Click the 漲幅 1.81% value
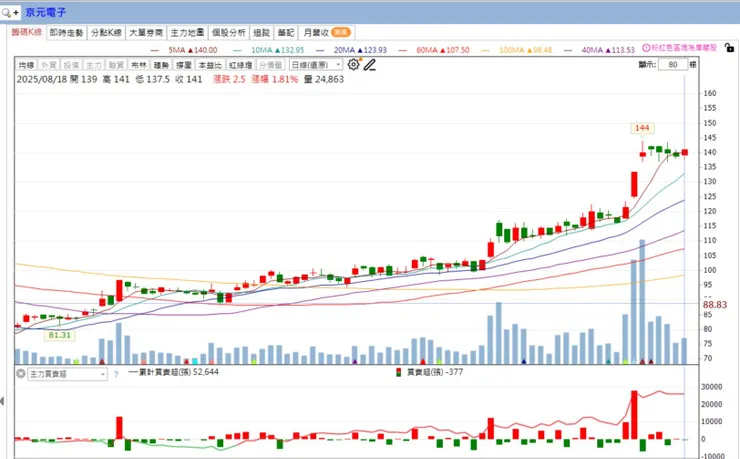This screenshot has width=740, height=459. click(x=275, y=79)
